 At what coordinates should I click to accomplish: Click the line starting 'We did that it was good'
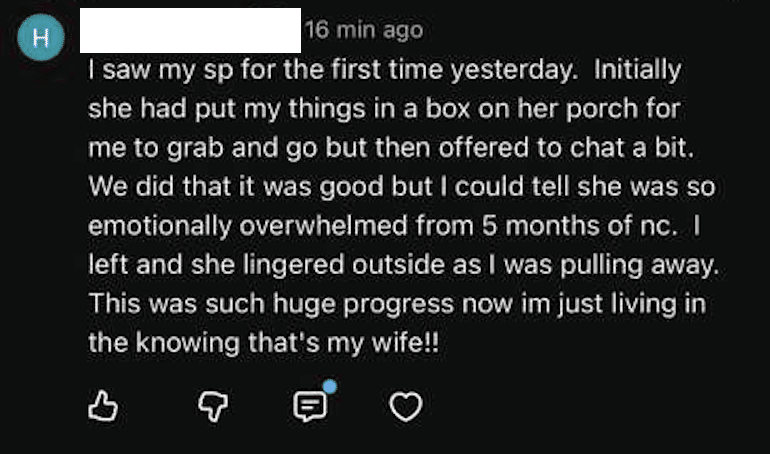coord(402,187)
